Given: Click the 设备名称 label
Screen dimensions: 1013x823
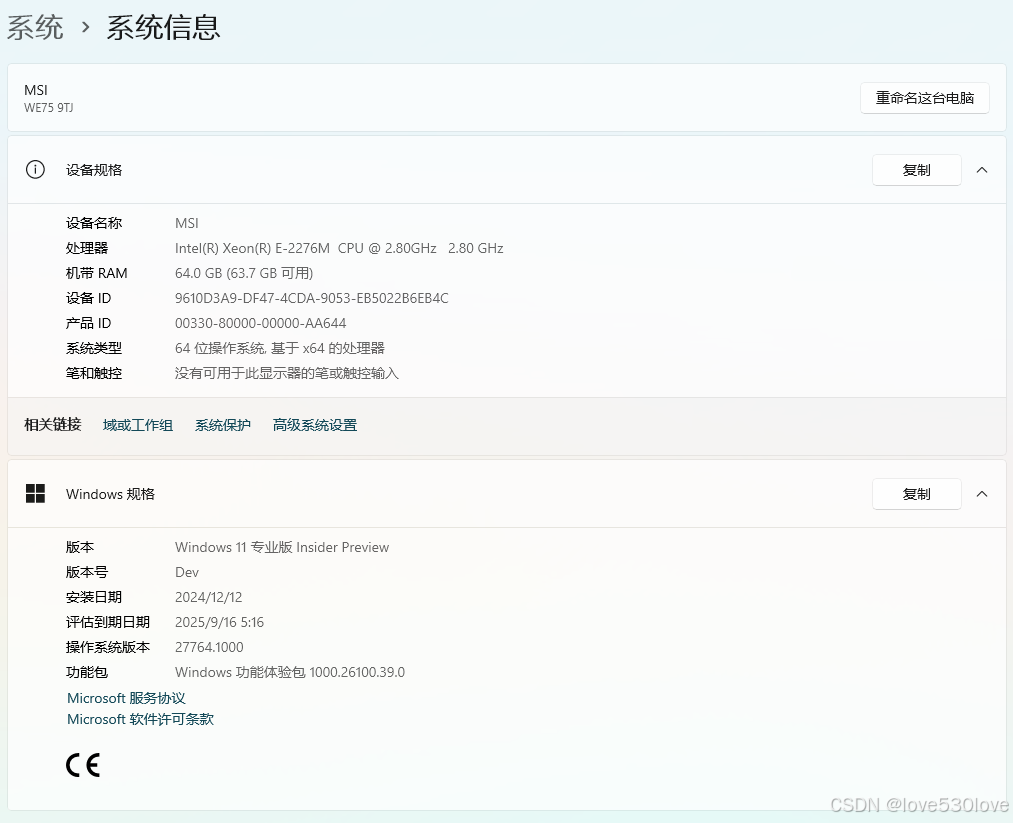Looking at the screenshot, I should [x=94, y=224].
